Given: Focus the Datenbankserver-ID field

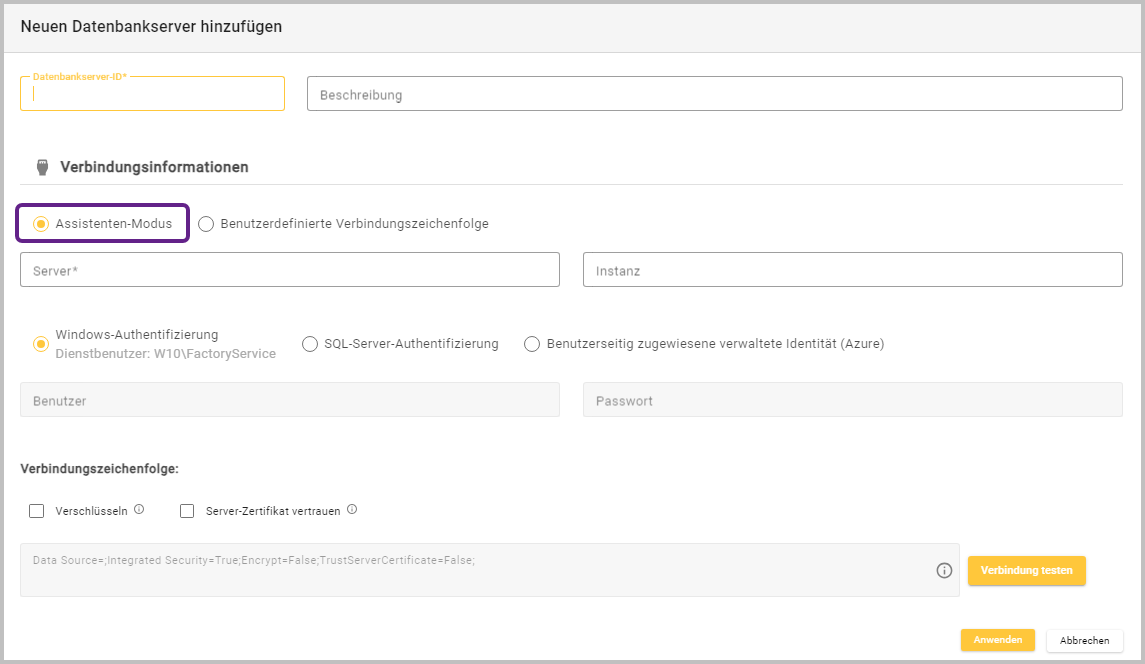Looking at the screenshot, I should (x=152, y=94).
